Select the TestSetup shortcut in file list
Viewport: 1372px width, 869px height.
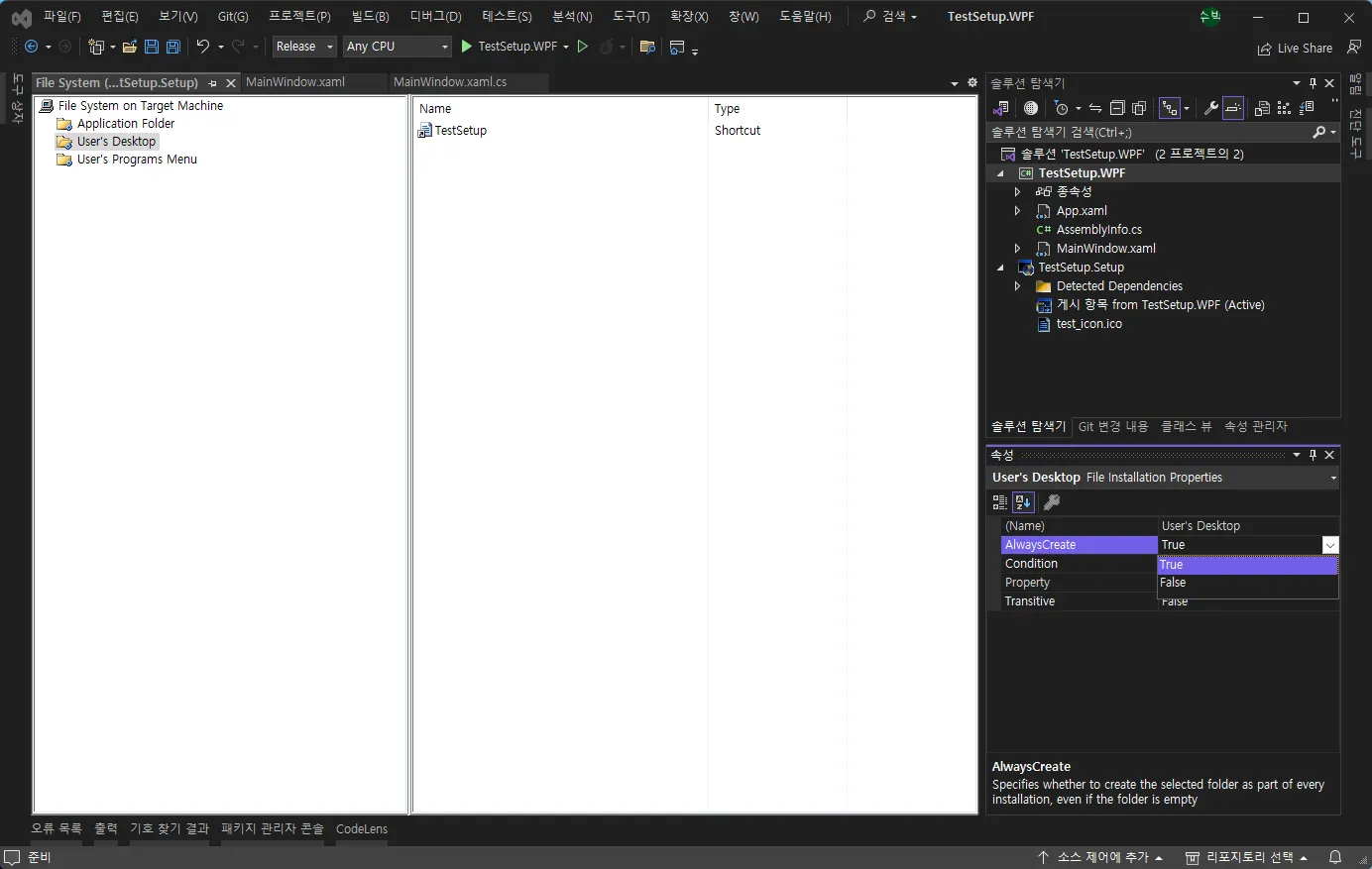click(461, 131)
